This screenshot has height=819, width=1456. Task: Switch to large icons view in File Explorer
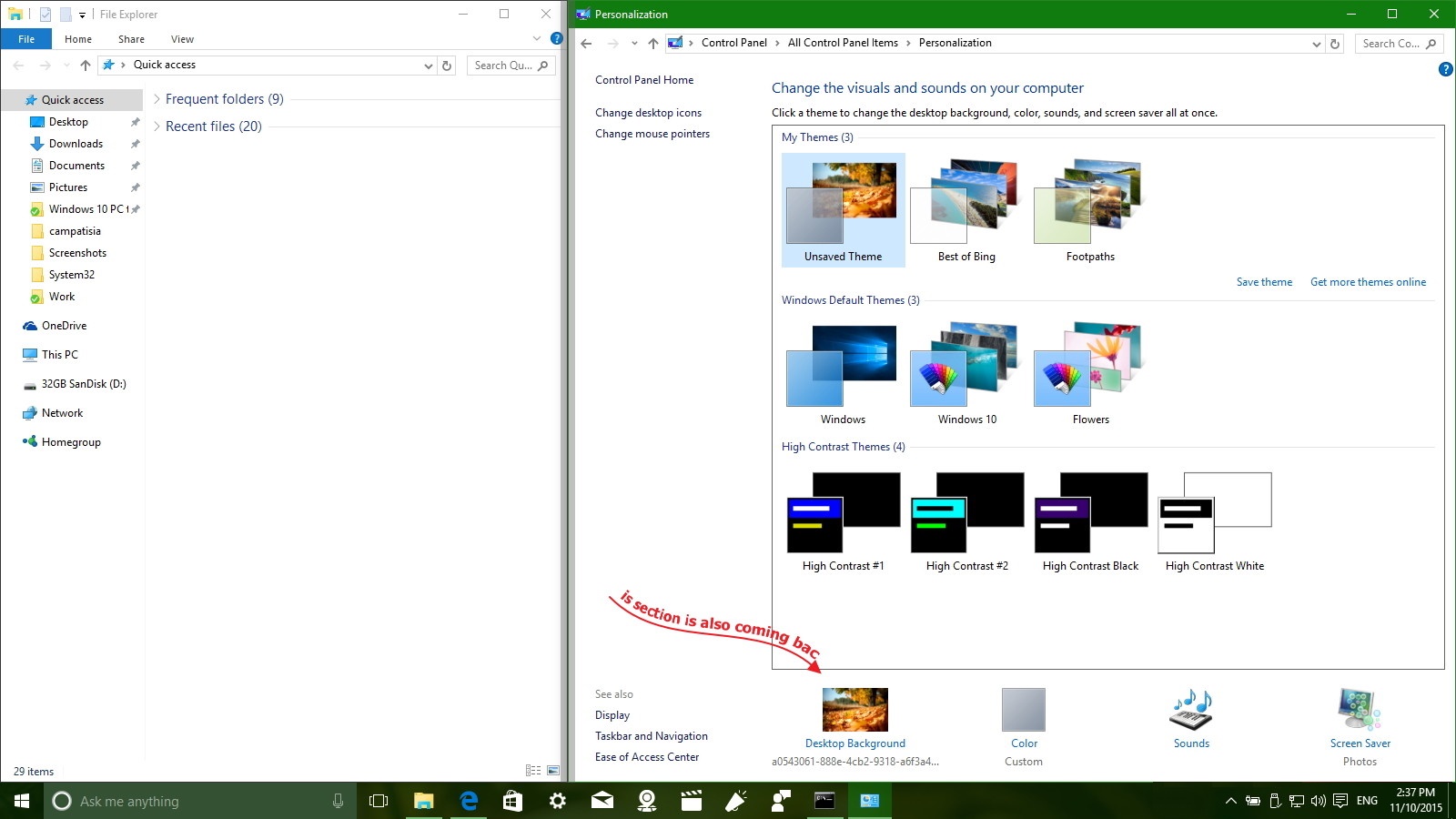pos(552,771)
